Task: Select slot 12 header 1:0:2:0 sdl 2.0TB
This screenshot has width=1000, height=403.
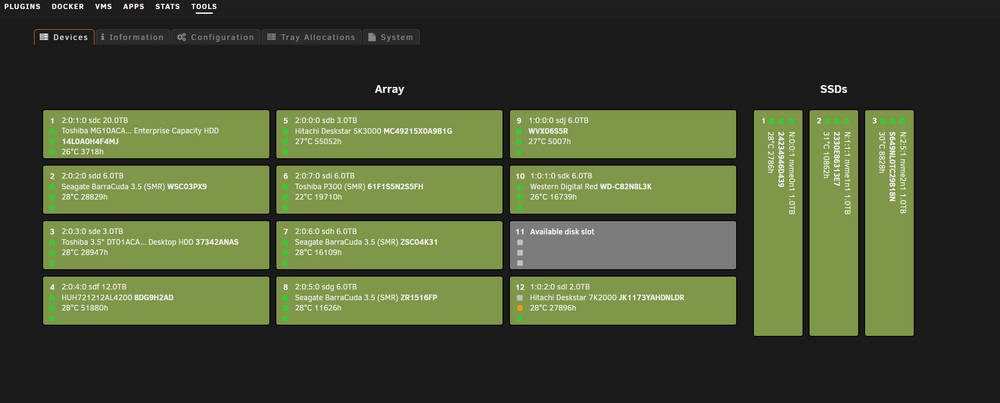Action: coord(560,287)
